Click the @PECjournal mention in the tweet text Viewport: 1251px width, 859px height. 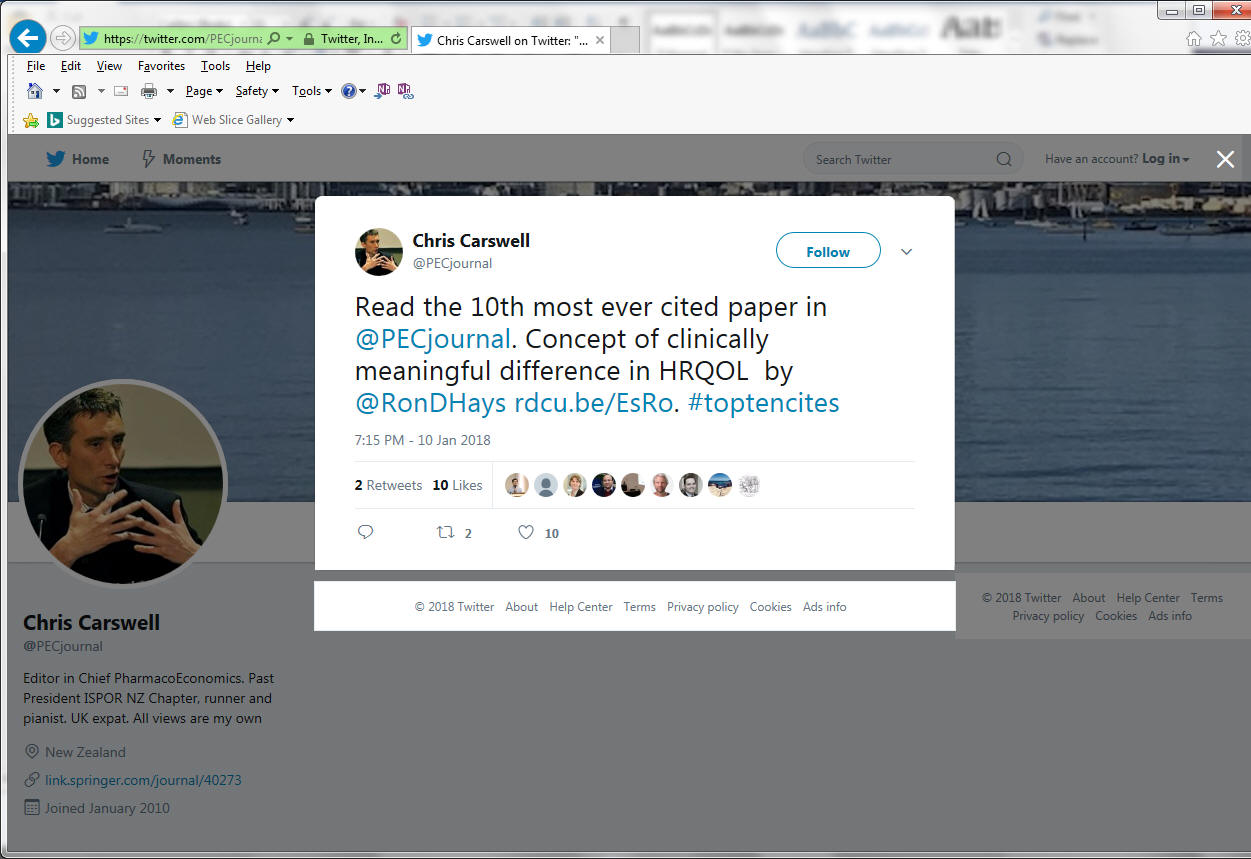[433, 339]
